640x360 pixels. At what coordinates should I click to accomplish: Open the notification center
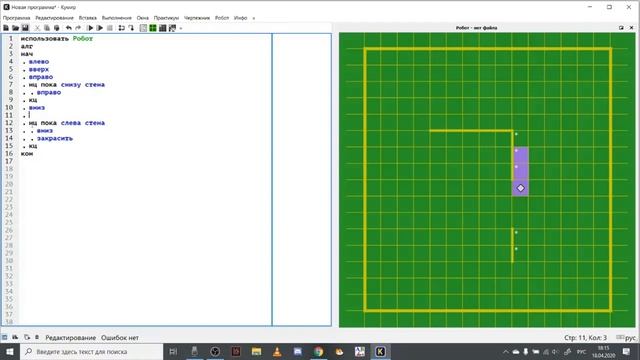pyautogui.click(x=626, y=351)
